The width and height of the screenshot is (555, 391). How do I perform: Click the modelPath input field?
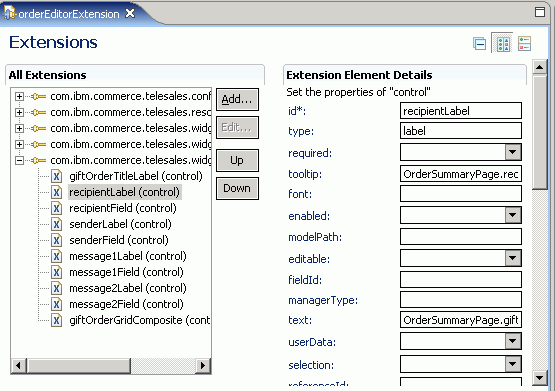pos(461,237)
